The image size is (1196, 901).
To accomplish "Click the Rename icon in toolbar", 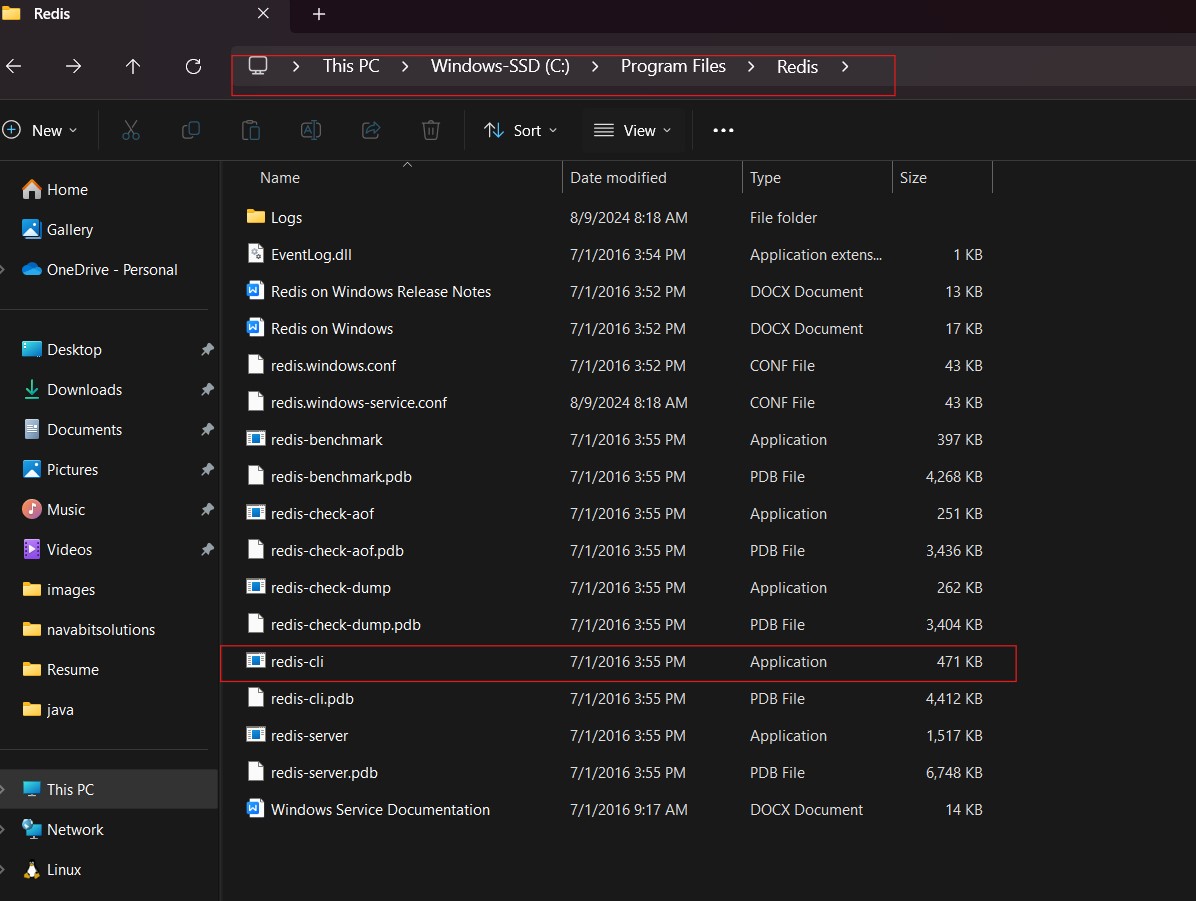I will (311, 130).
